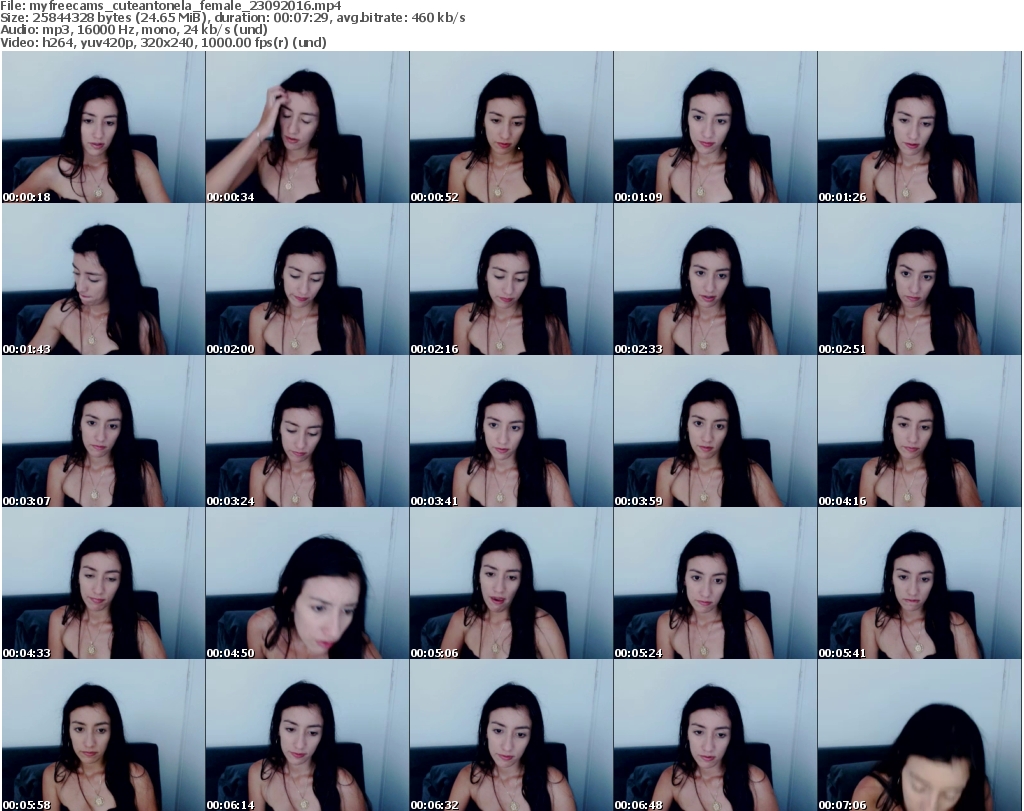The image size is (1024, 811).
Task: Select the frame timestamped 00:03:59
Action: point(715,431)
